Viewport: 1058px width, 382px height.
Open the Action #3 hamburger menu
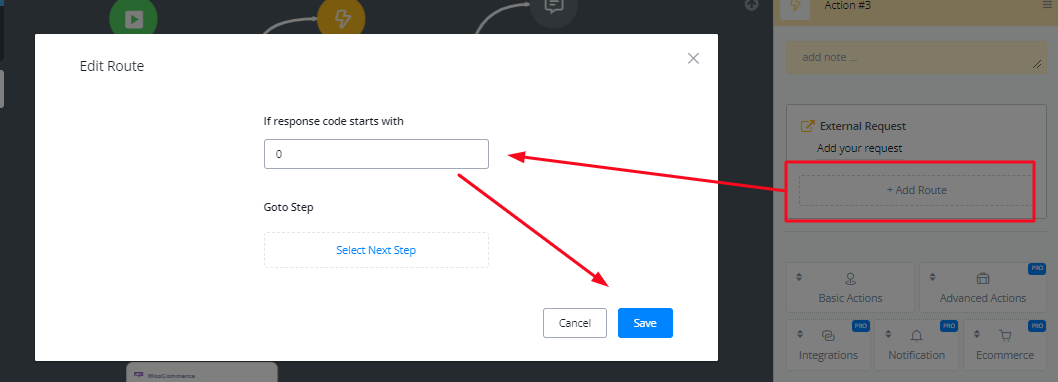pos(1047,5)
